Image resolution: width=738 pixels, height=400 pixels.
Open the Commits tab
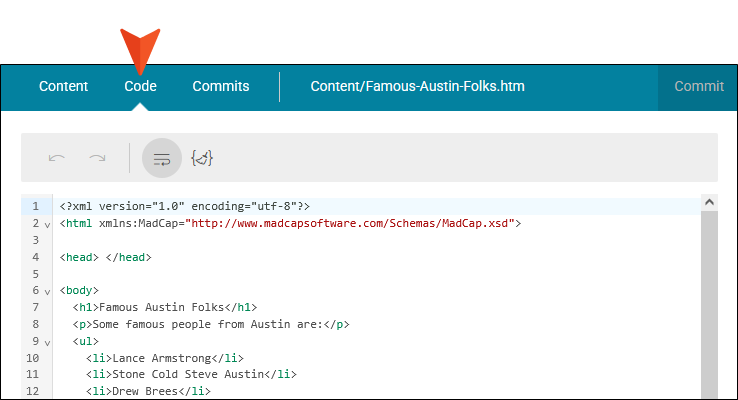221,86
